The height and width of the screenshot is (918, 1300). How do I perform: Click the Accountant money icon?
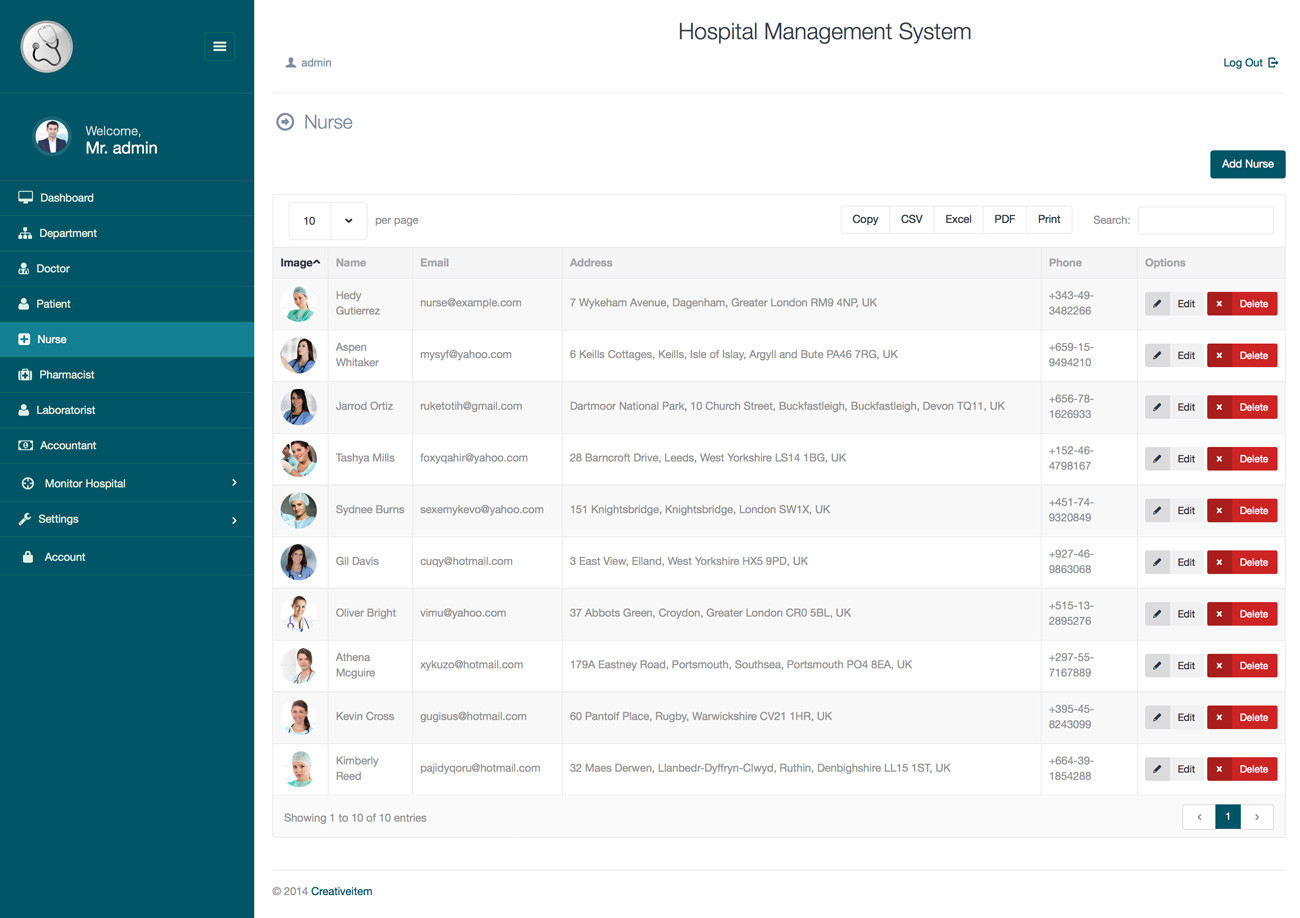[x=26, y=445]
